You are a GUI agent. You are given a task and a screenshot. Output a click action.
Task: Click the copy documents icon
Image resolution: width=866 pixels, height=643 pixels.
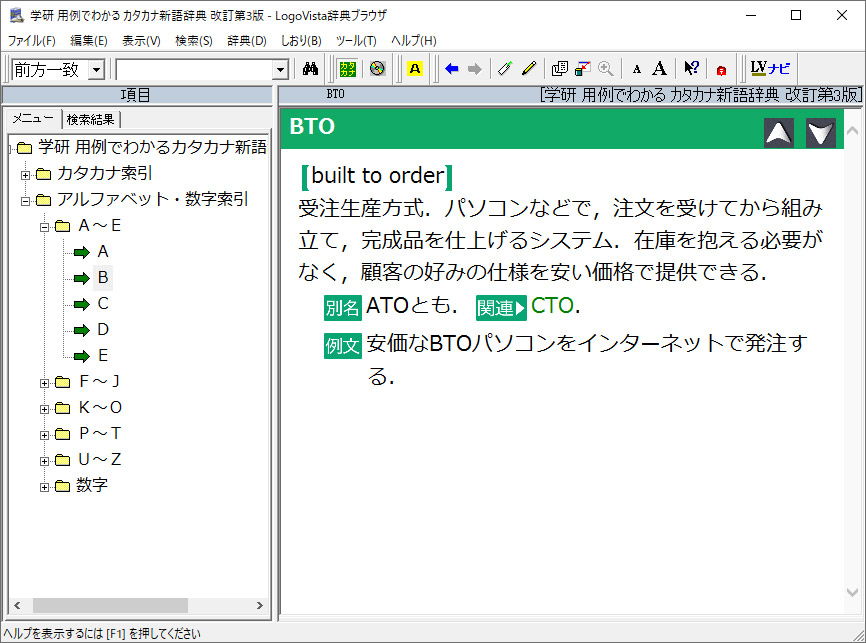[x=559, y=69]
